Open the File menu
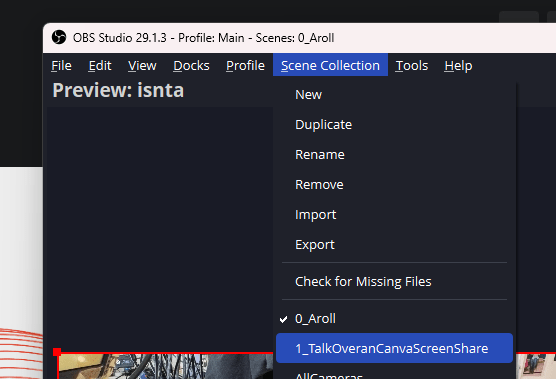556x379 pixels. tap(61, 66)
